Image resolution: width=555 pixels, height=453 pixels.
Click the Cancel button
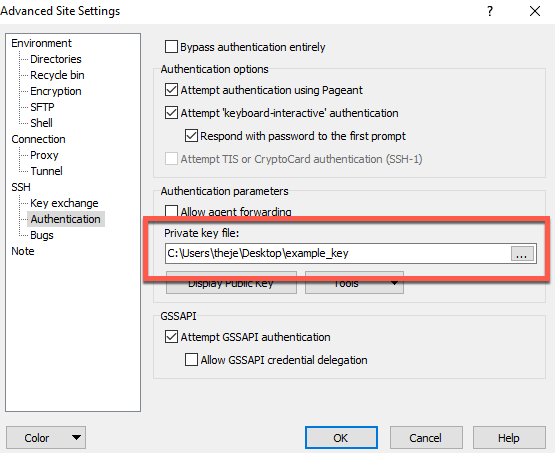426,438
